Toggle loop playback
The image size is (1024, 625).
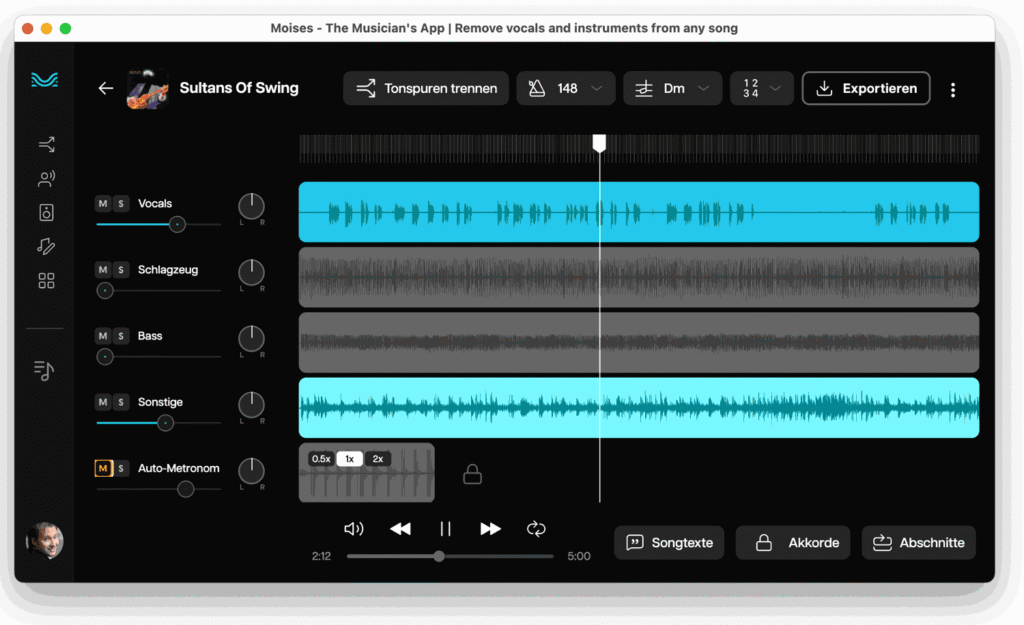pyautogui.click(x=536, y=529)
